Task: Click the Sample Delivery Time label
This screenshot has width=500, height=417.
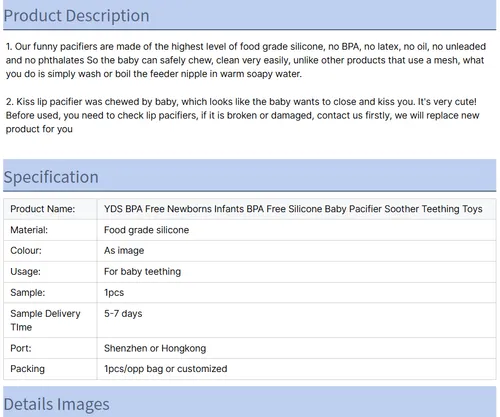Action: (45, 320)
